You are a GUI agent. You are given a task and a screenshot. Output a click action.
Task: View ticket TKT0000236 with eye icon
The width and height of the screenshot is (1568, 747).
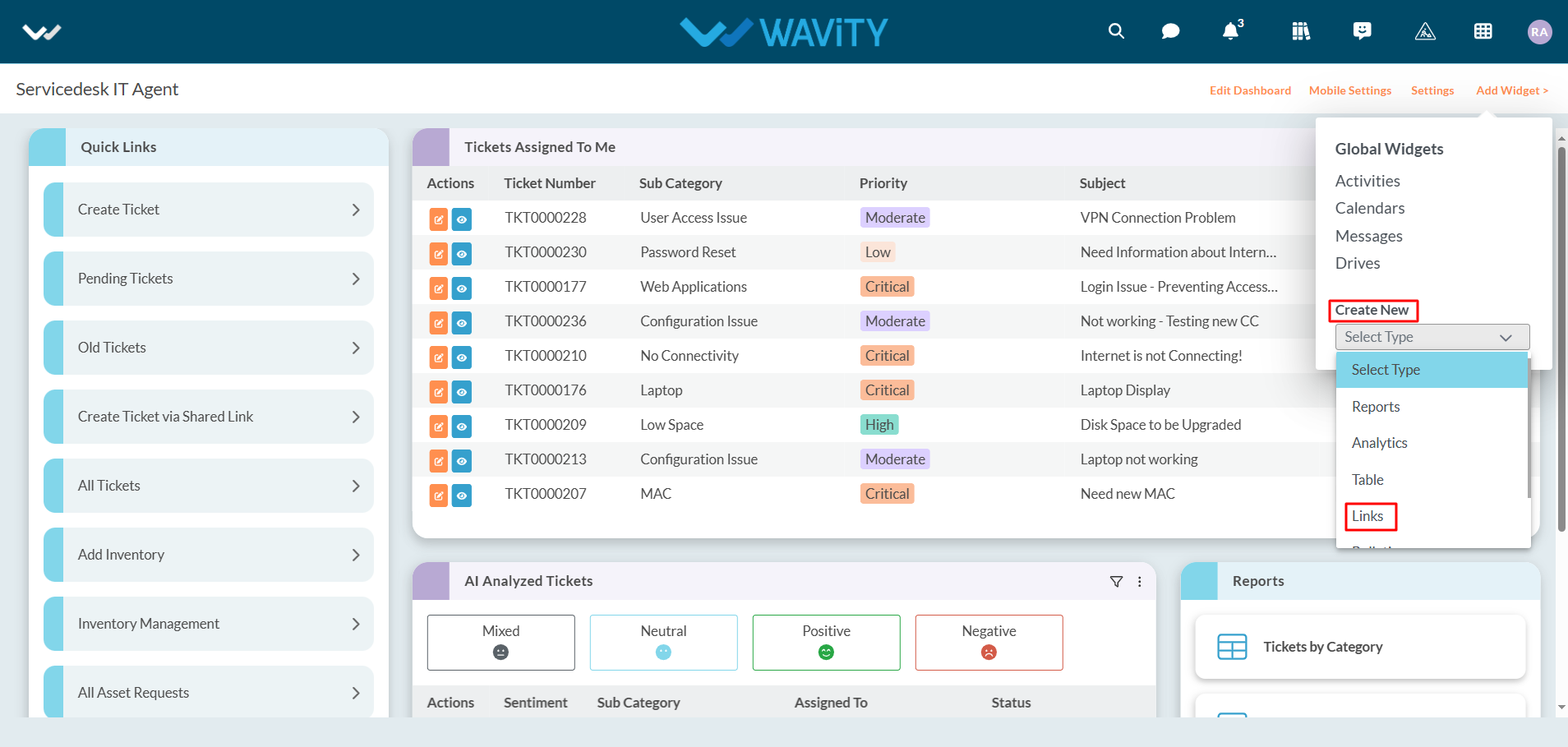462,323
